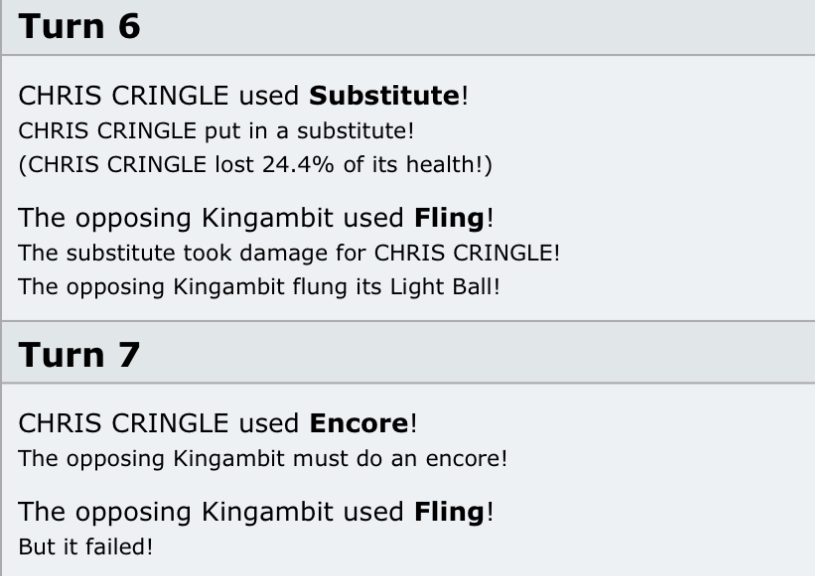This screenshot has width=815, height=576.
Task: Click the lost 24.4% health message
Action: tap(255, 165)
